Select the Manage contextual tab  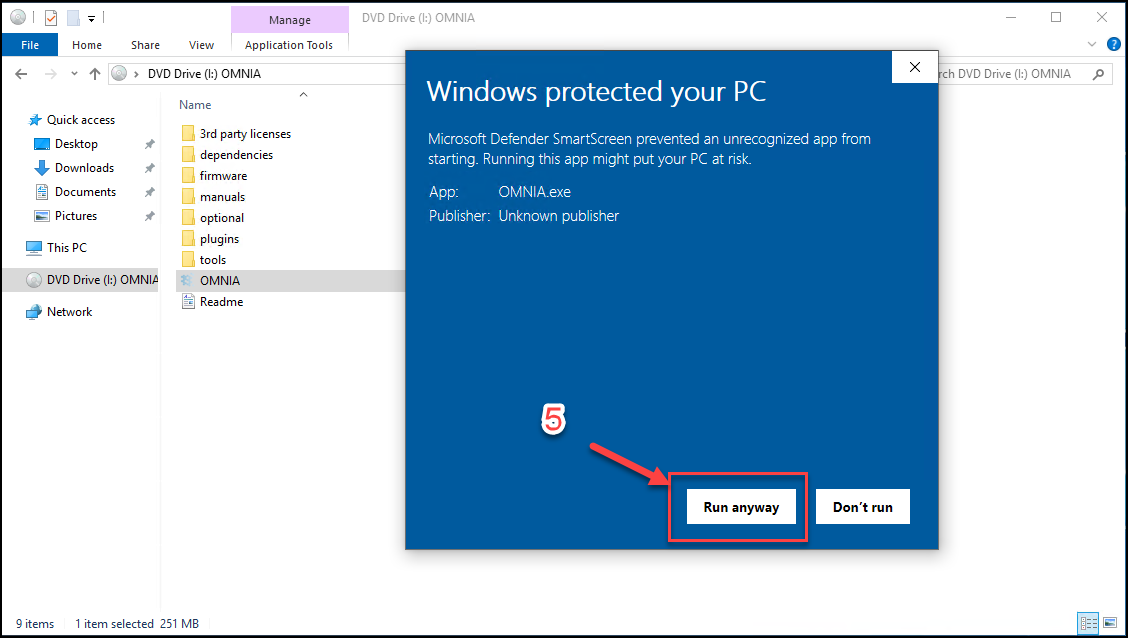tap(290, 19)
